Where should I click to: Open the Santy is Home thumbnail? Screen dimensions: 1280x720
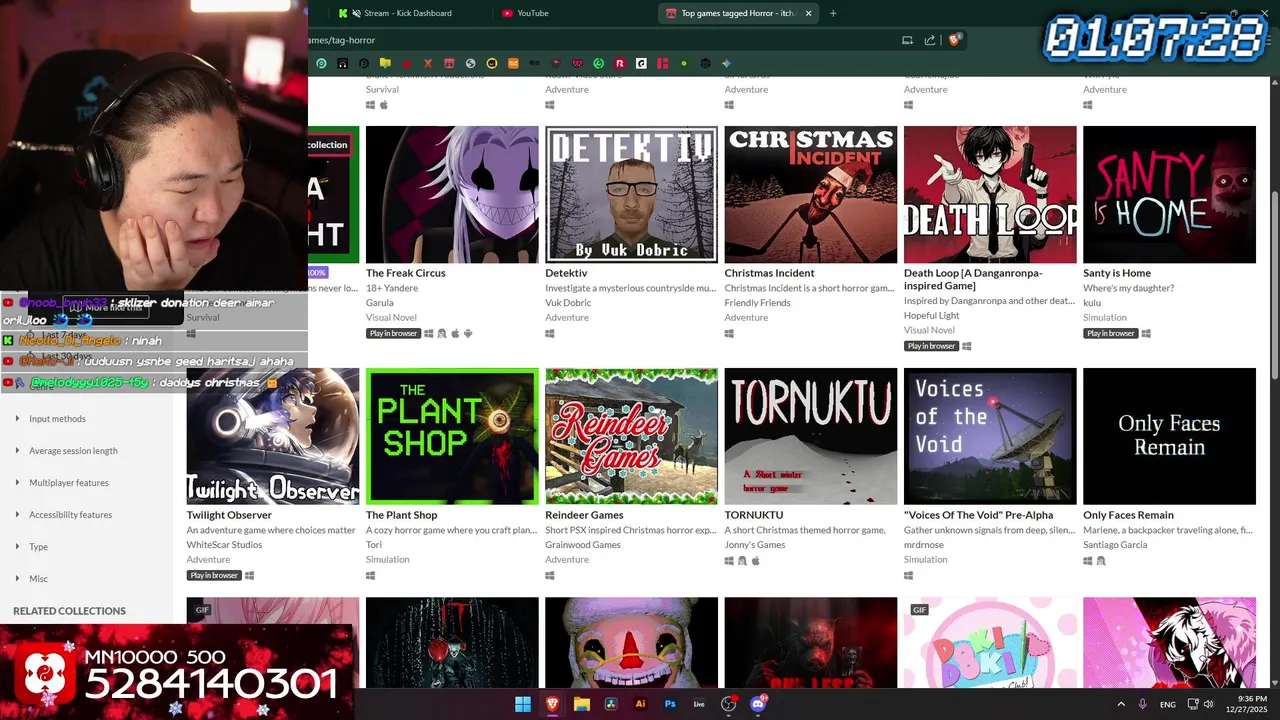point(1169,194)
